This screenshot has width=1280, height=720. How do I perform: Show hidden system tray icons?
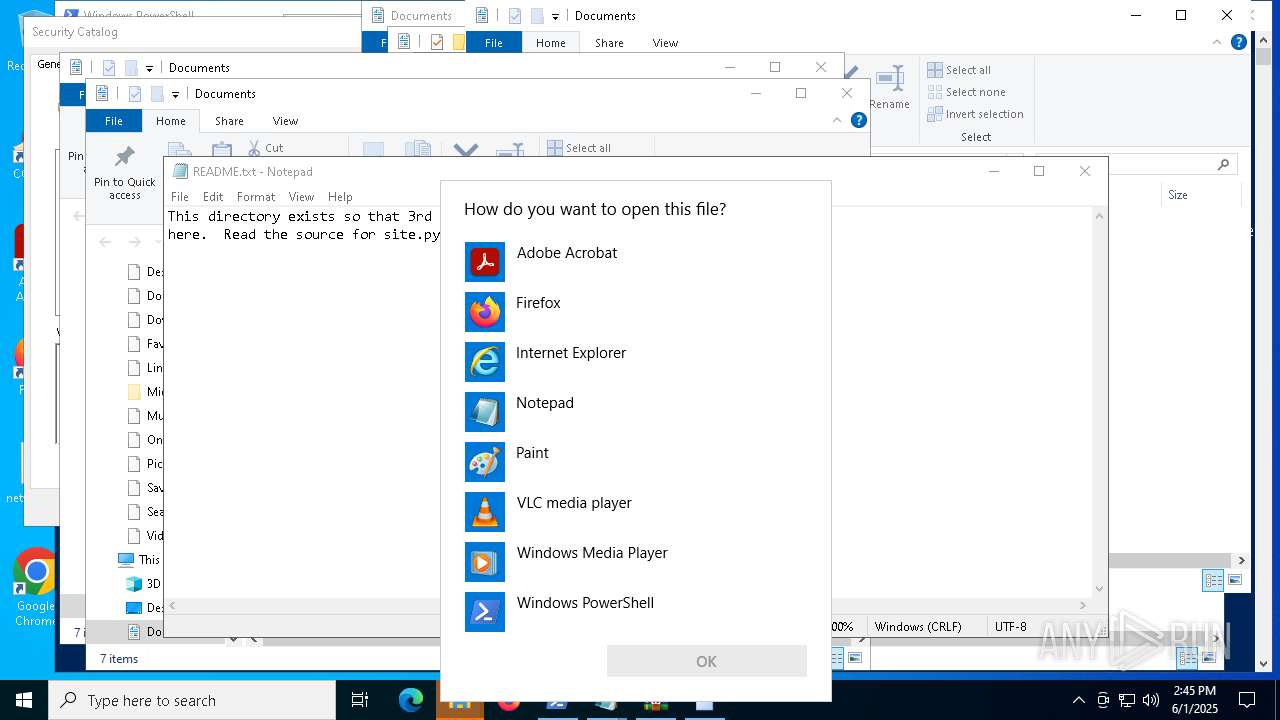[x=1078, y=700]
